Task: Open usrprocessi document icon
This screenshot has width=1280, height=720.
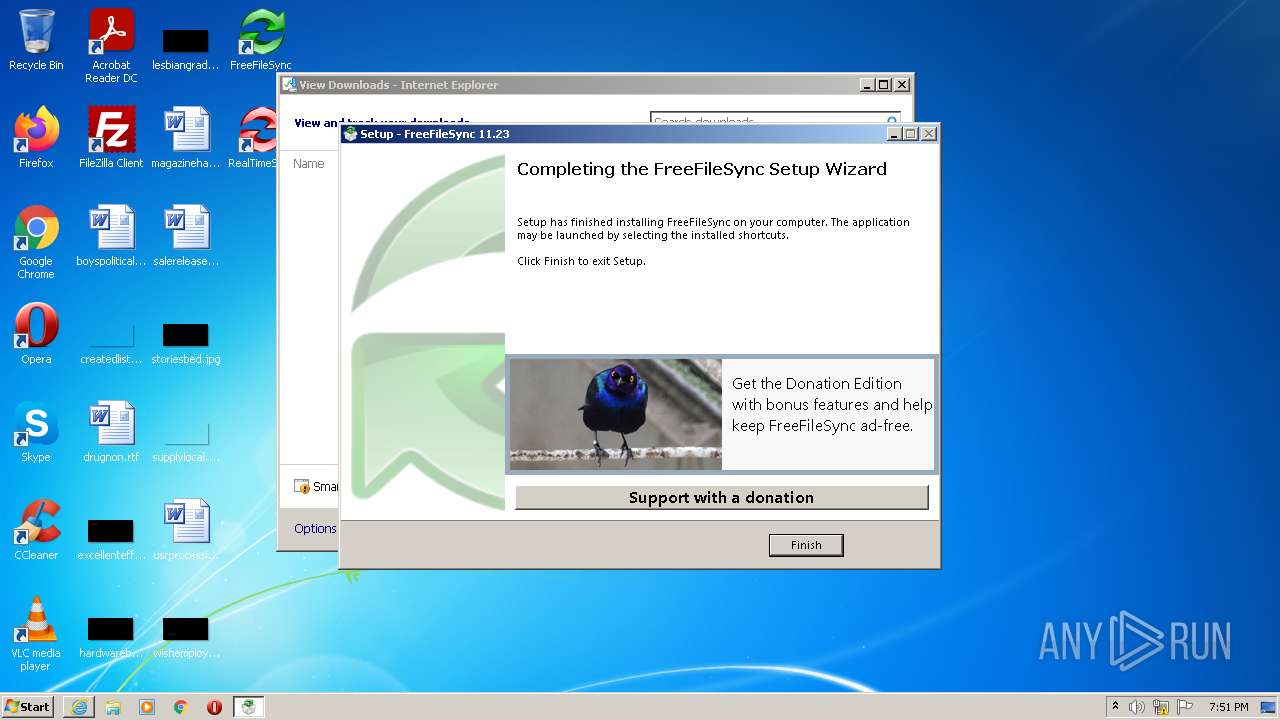Action: [x=186, y=530]
